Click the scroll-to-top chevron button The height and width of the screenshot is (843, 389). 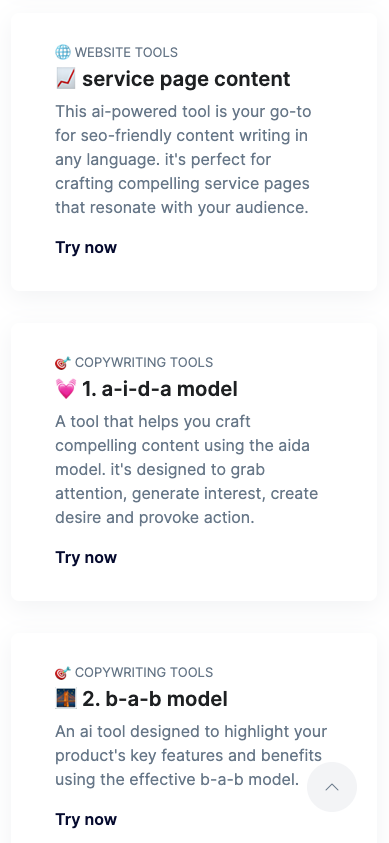click(332, 787)
